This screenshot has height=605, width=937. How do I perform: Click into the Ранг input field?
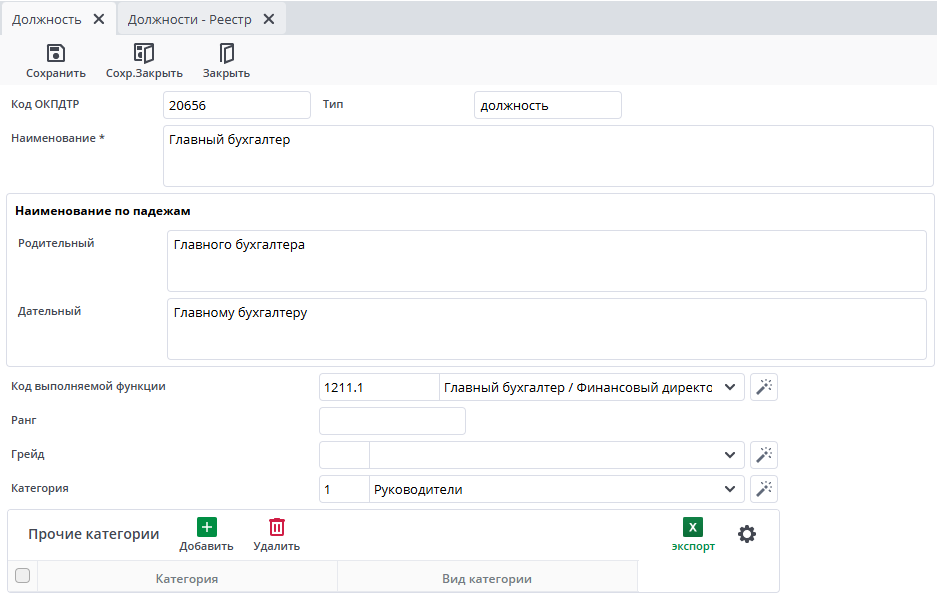[x=392, y=421]
